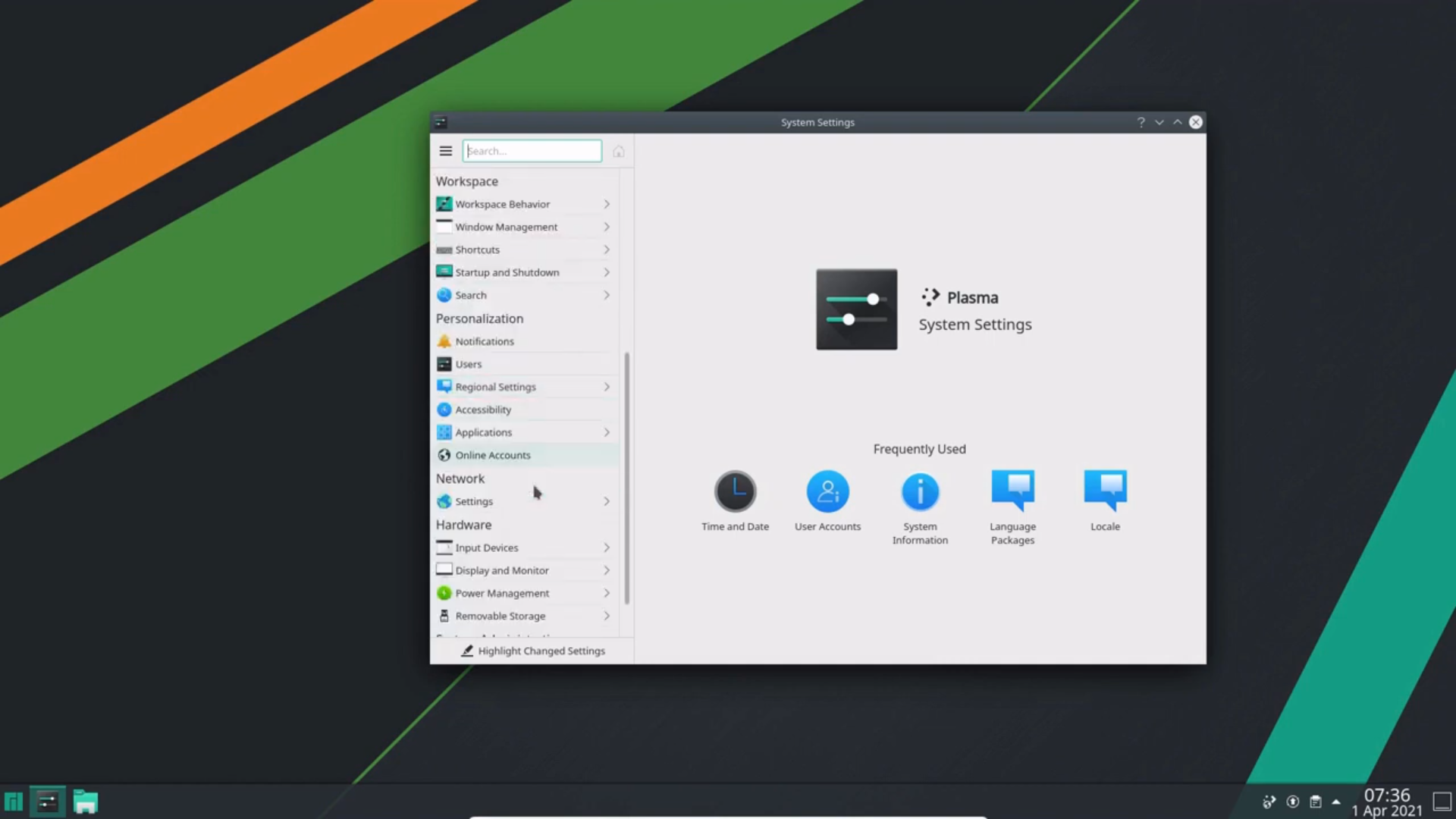Click the home icon beside search

619,152
